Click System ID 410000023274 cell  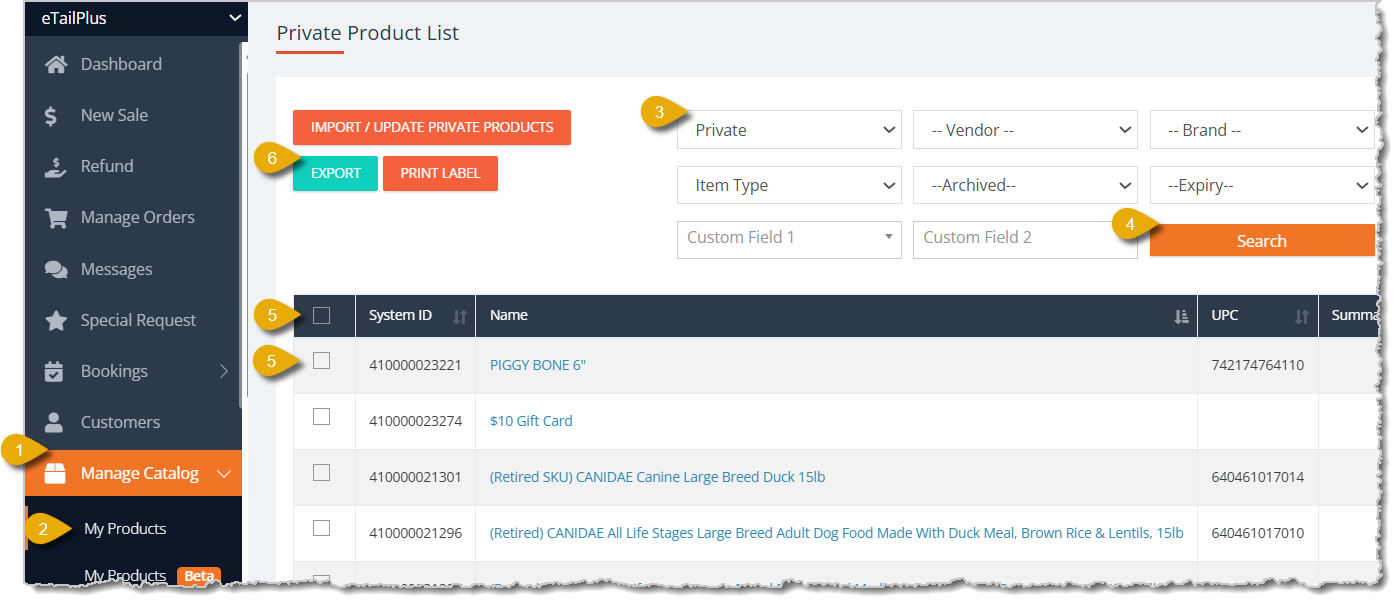click(x=415, y=421)
